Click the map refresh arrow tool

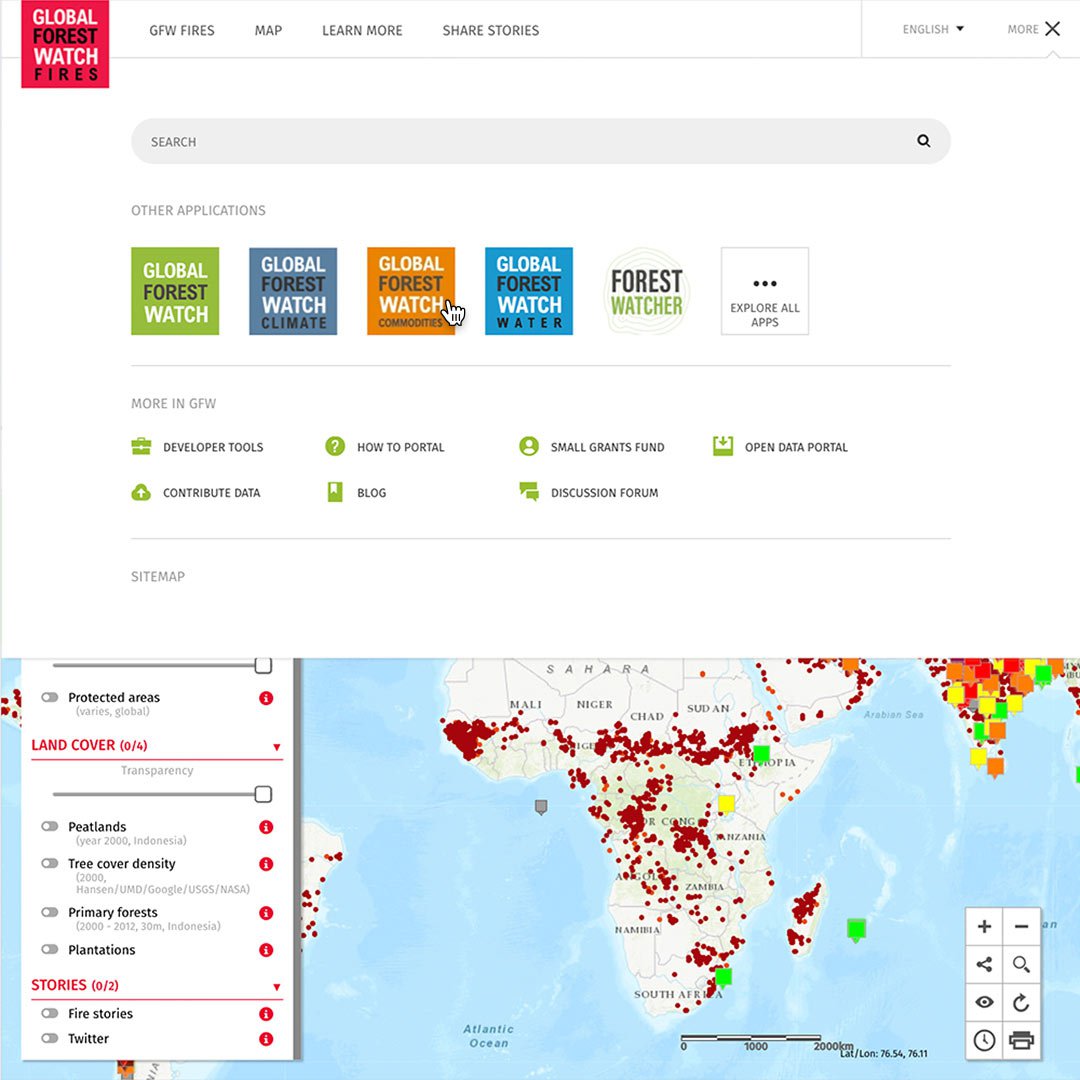(1021, 1002)
